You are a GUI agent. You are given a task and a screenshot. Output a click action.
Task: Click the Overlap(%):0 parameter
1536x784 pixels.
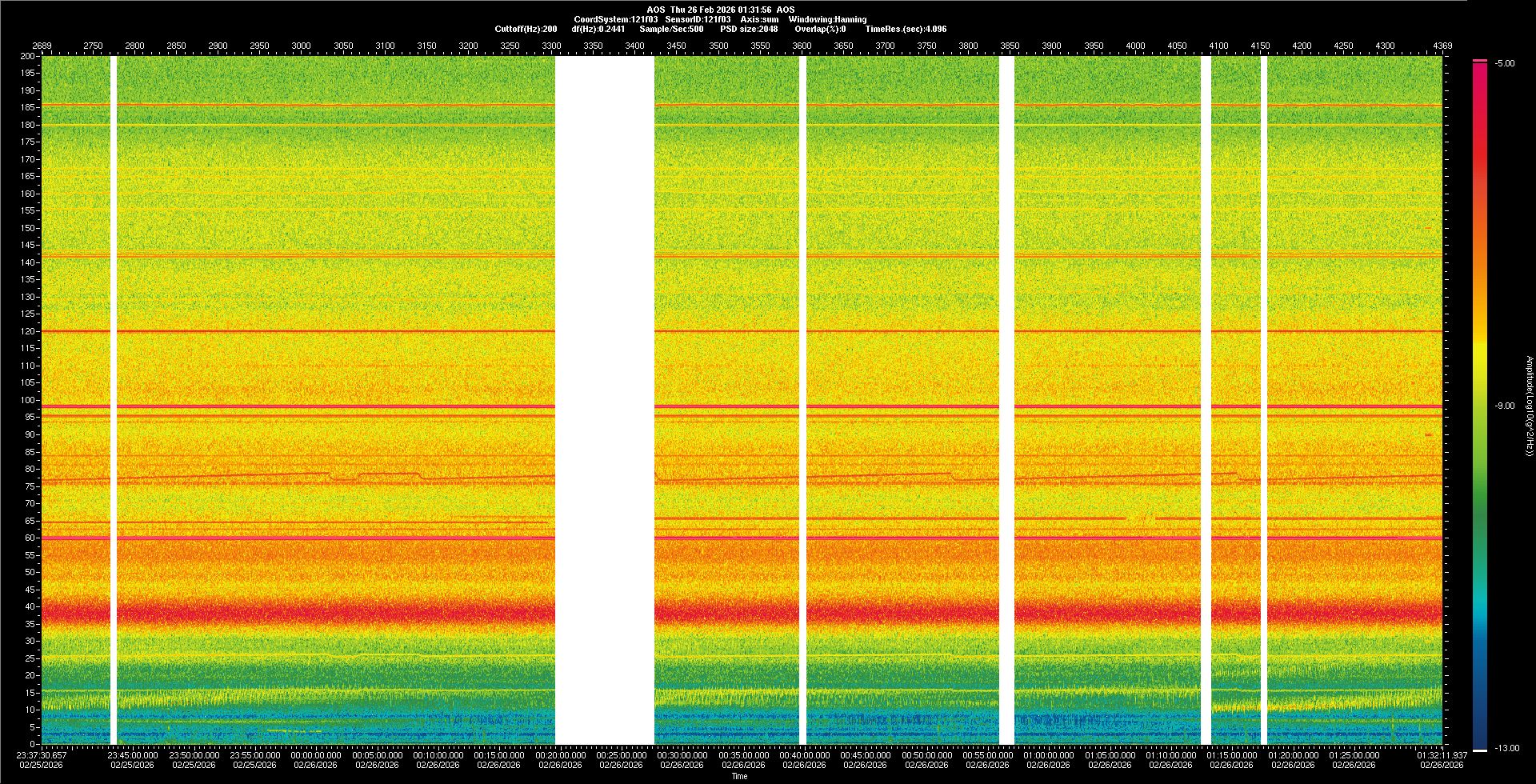pyautogui.click(x=820, y=29)
